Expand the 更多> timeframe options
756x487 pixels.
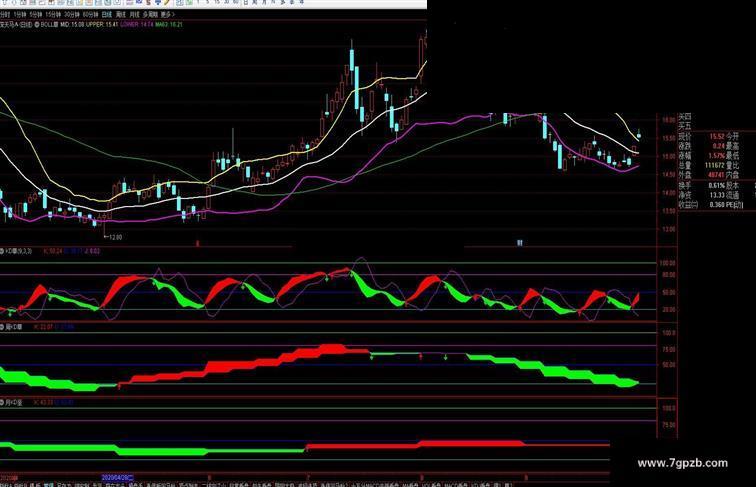click(x=167, y=14)
